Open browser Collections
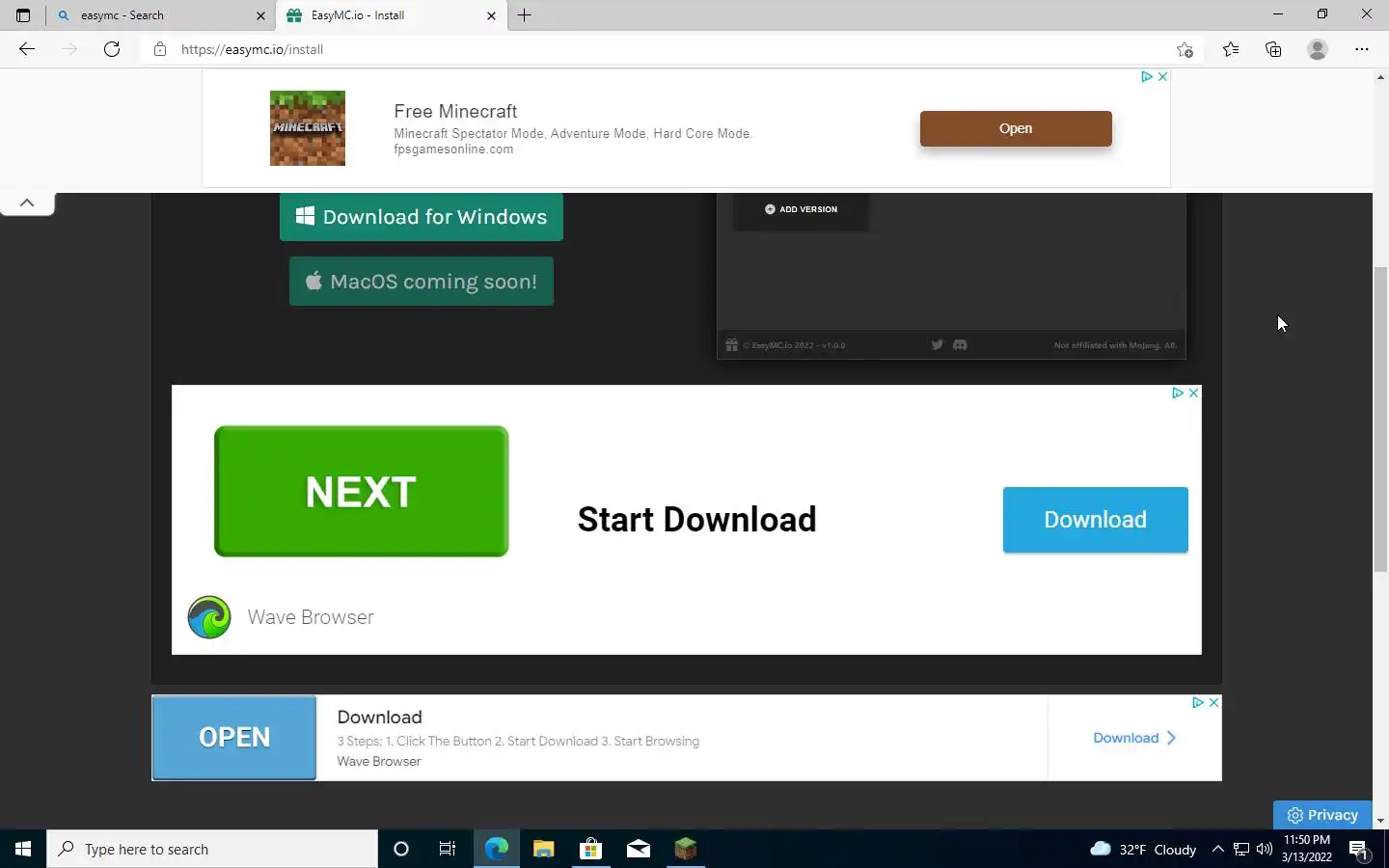Screen dimensions: 1389x868 coord(1273,49)
